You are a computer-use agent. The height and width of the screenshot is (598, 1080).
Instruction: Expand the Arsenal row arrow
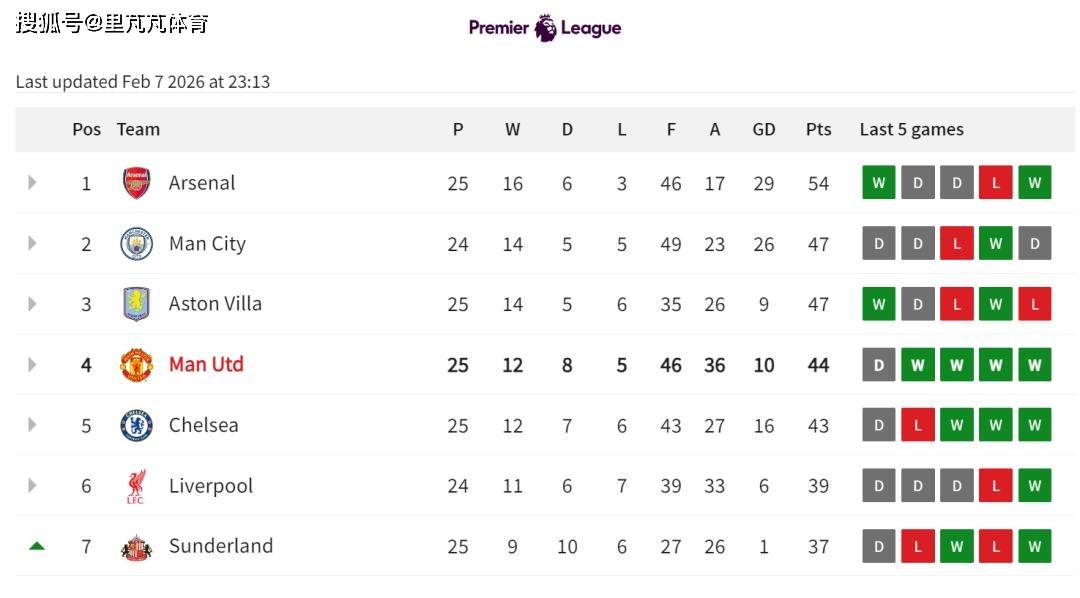tap(32, 183)
